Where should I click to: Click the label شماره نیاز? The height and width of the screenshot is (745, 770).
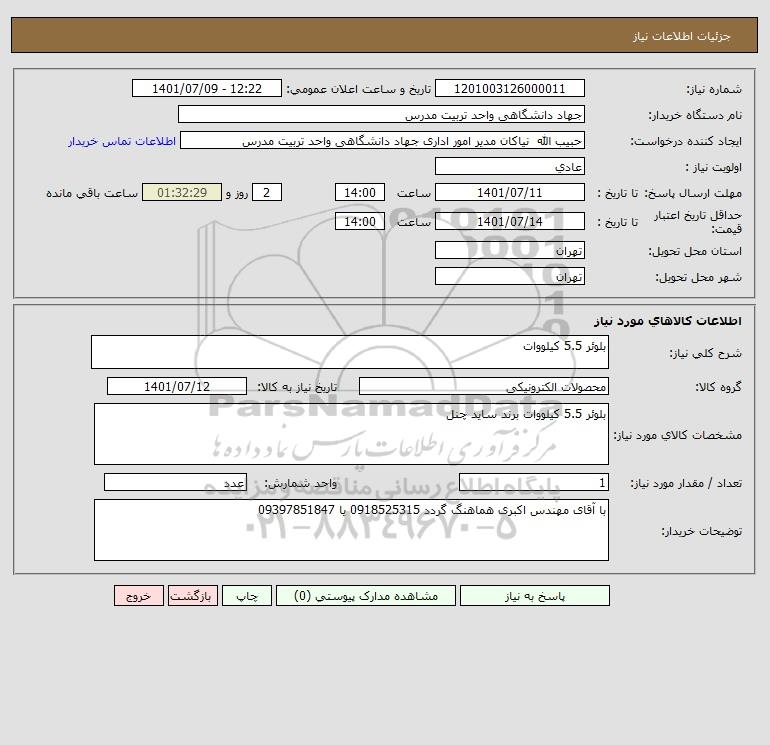pyautogui.click(x=714, y=89)
